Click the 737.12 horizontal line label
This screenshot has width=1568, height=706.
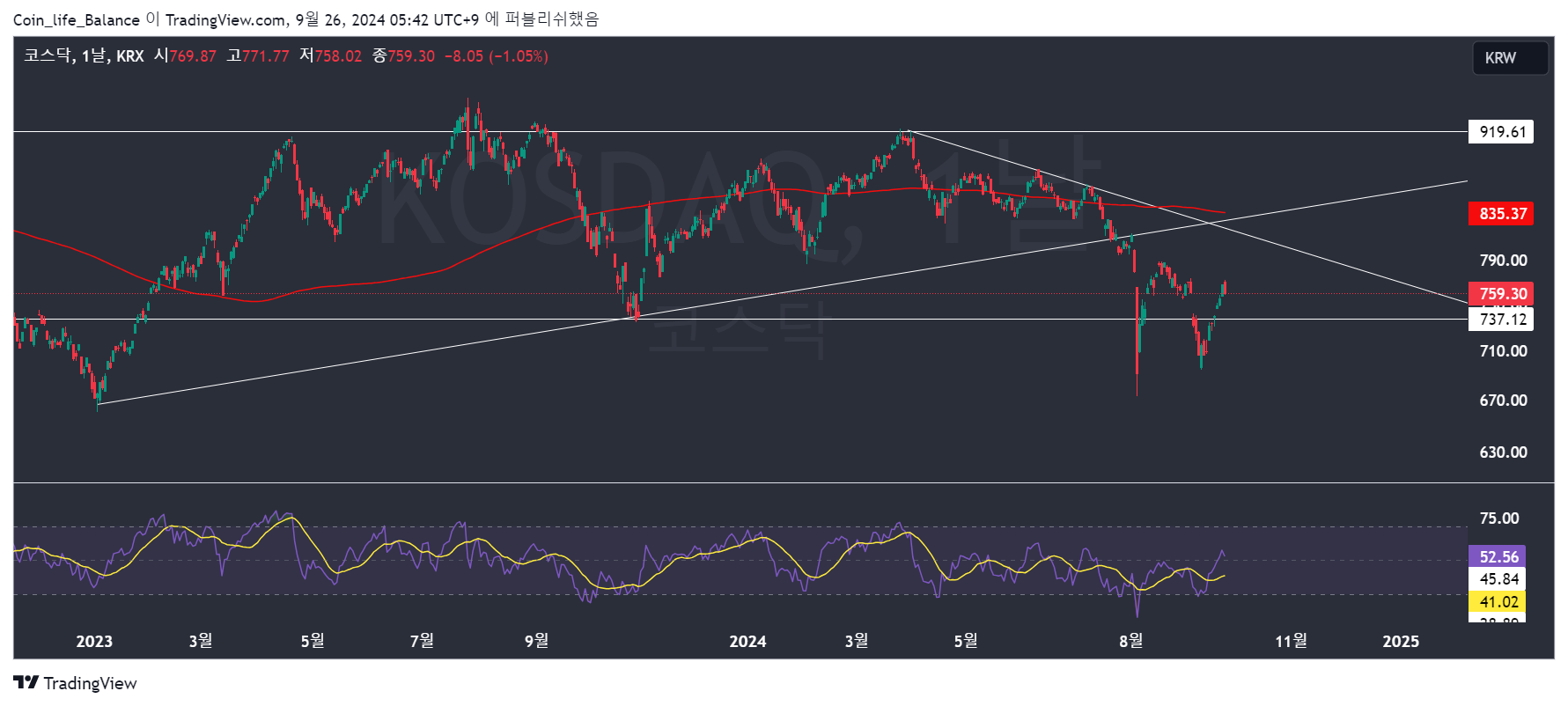pyautogui.click(x=1501, y=319)
